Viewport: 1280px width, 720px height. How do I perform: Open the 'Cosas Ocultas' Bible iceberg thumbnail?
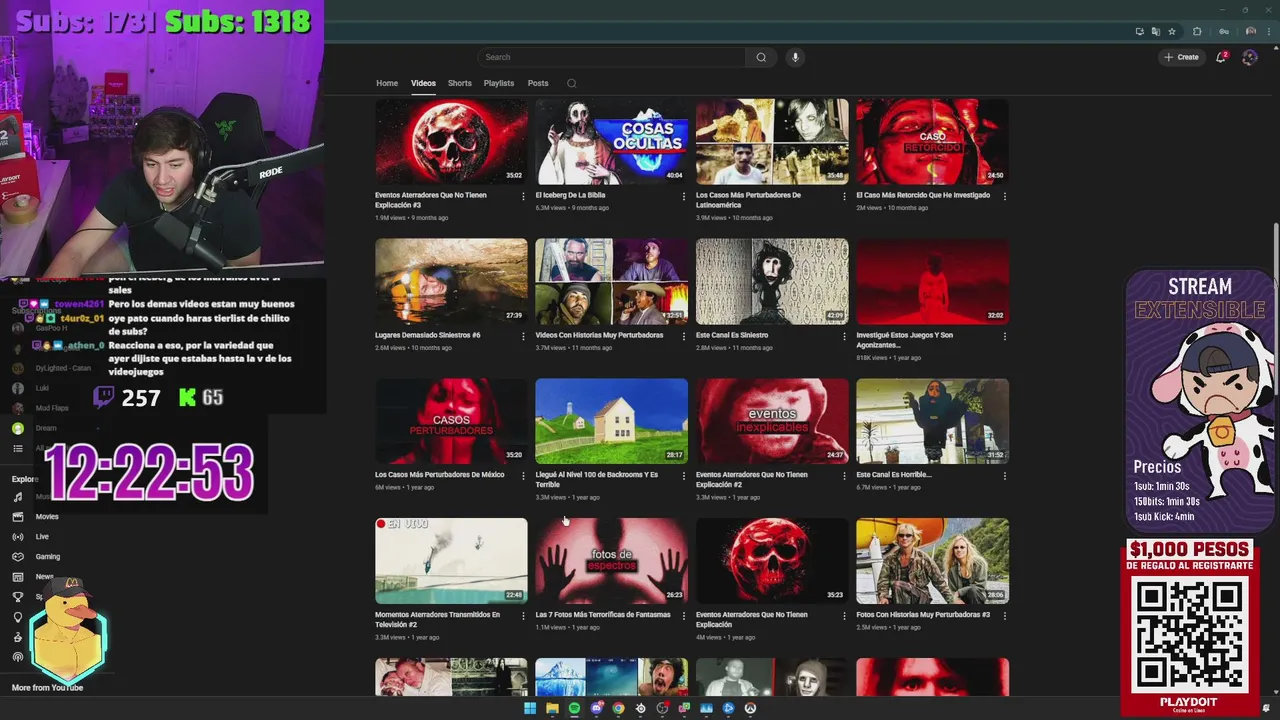click(611, 141)
